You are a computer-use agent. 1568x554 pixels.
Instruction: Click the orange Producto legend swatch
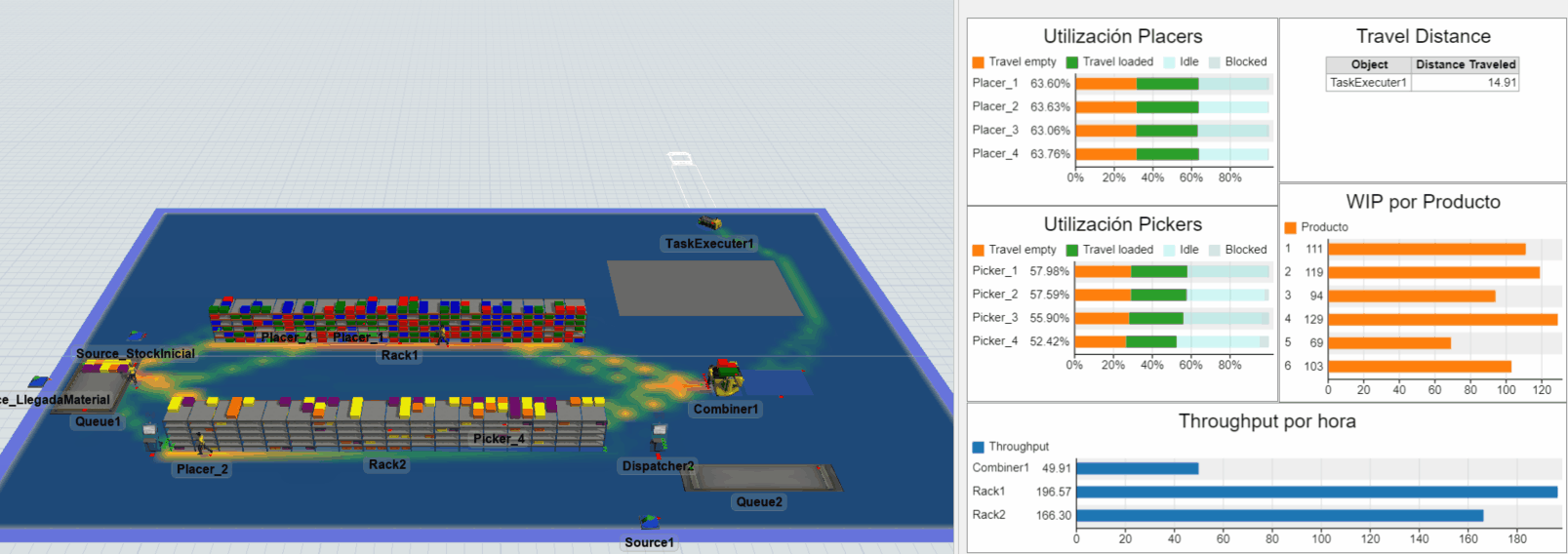tap(1290, 227)
